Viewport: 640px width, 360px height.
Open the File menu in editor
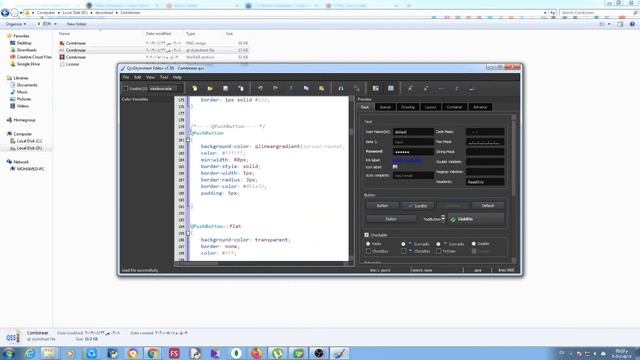(x=126, y=77)
